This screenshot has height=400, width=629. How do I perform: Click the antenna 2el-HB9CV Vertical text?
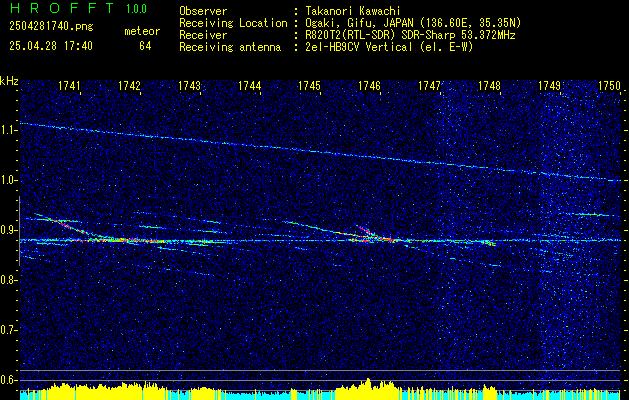click(x=387, y=47)
